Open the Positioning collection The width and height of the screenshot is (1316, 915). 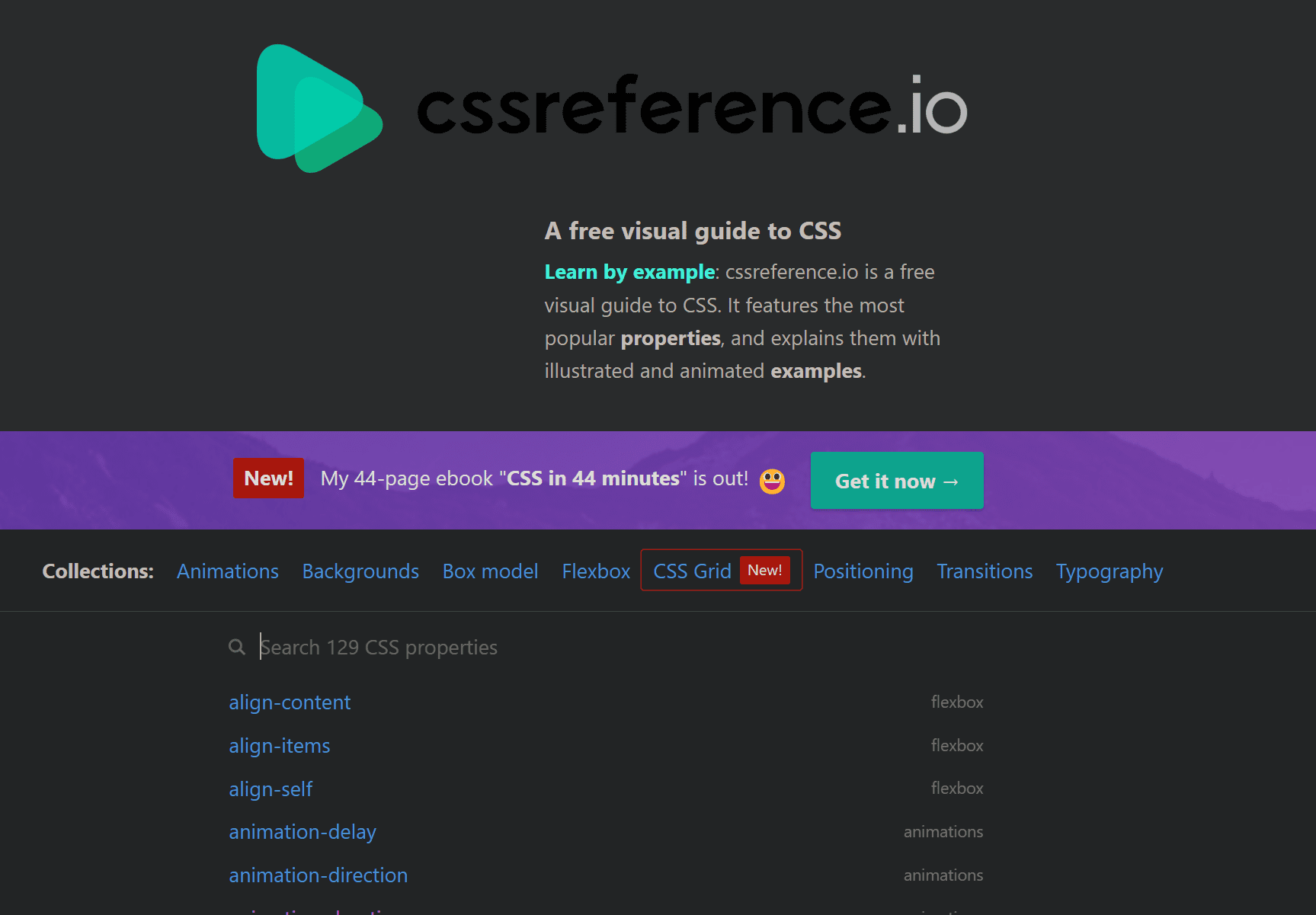[x=863, y=571]
